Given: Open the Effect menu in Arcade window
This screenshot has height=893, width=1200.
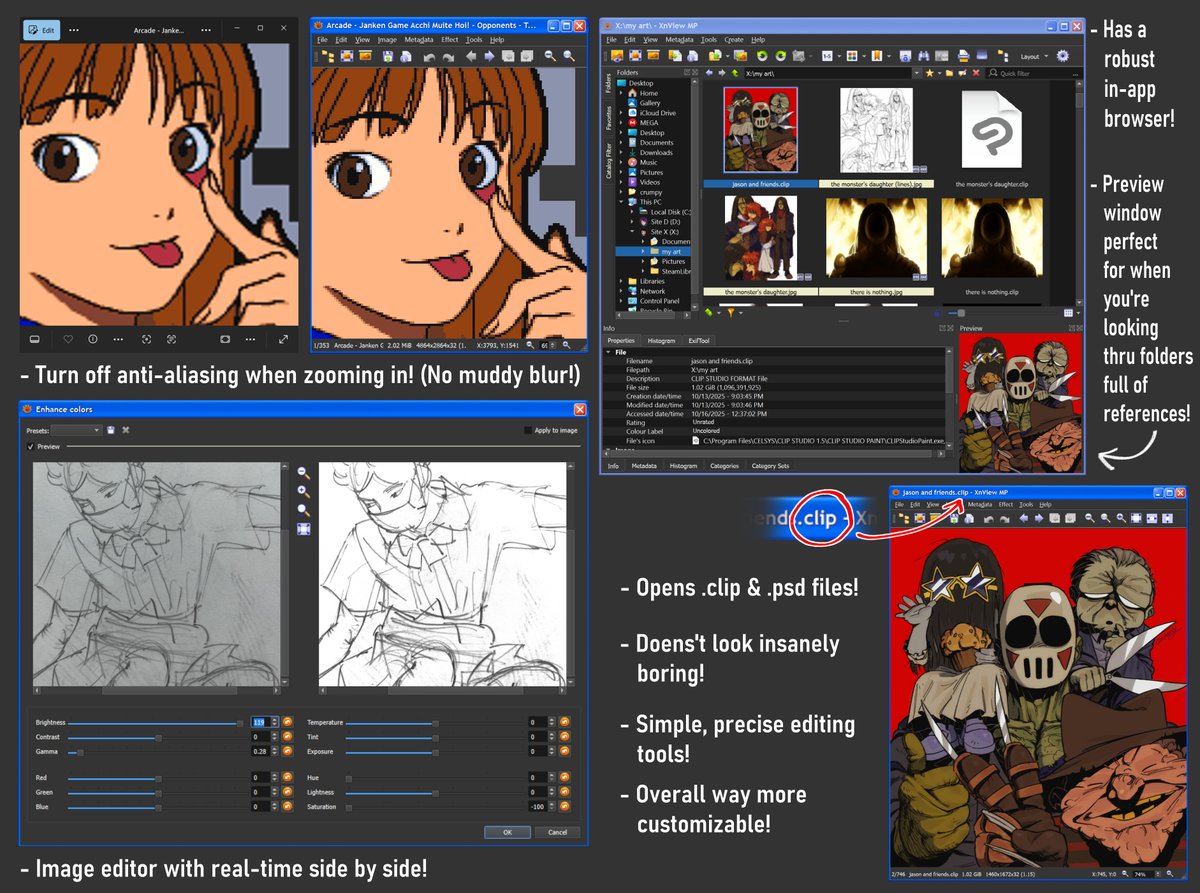Looking at the screenshot, I should click(450, 39).
